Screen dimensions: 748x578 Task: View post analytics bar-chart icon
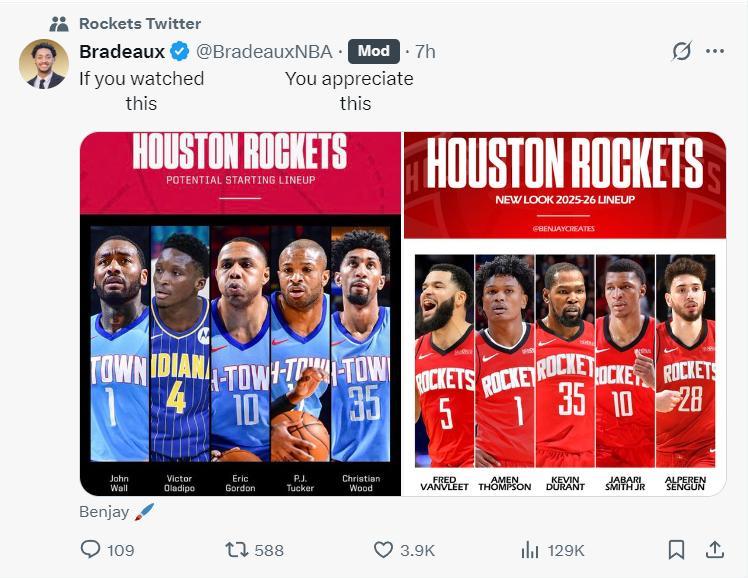pos(530,549)
